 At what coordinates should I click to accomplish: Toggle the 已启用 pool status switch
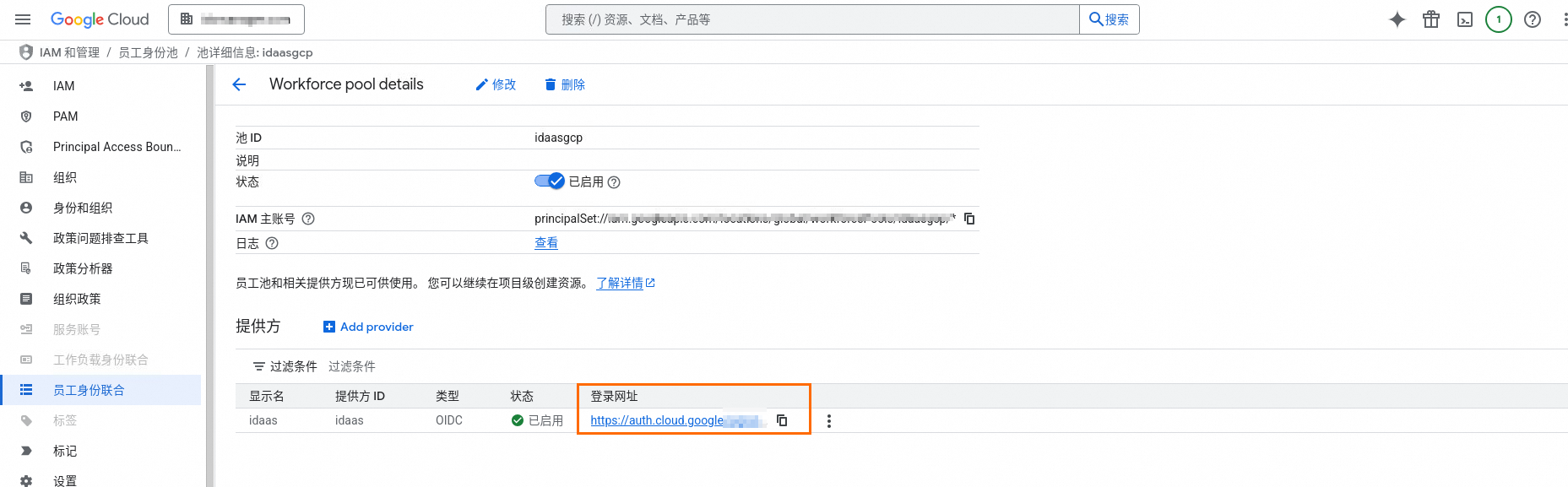coord(549,181)
